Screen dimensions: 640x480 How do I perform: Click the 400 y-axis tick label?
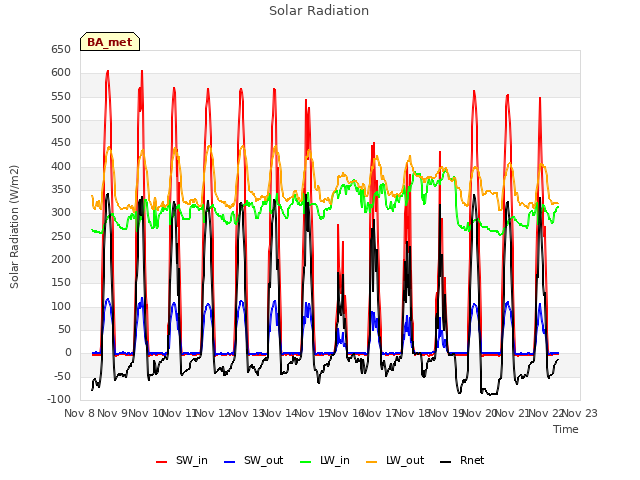(x=61, y=167)
